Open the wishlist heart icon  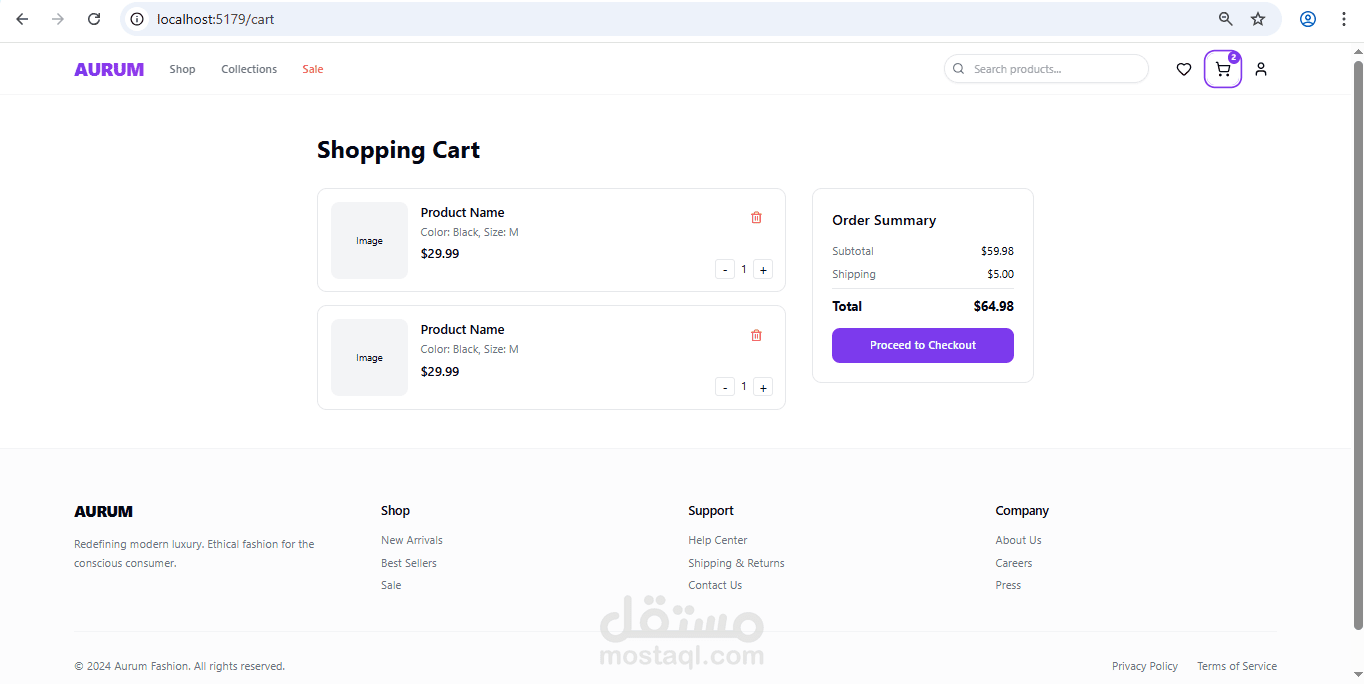pos(1184,69)
